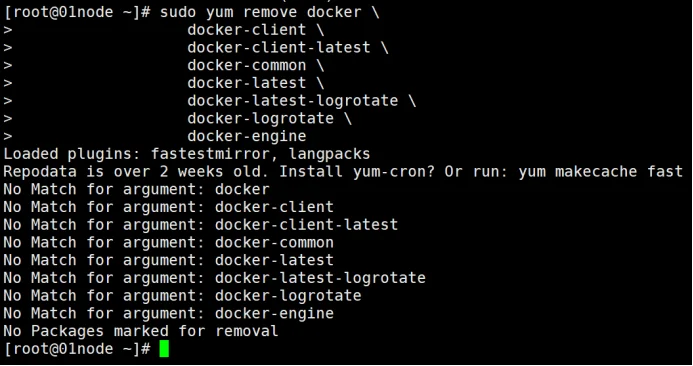Viewport: 693px width, 366px height.
Task: Click the 'docker-latest-logrotate \' command line
Action: (301, 101)
